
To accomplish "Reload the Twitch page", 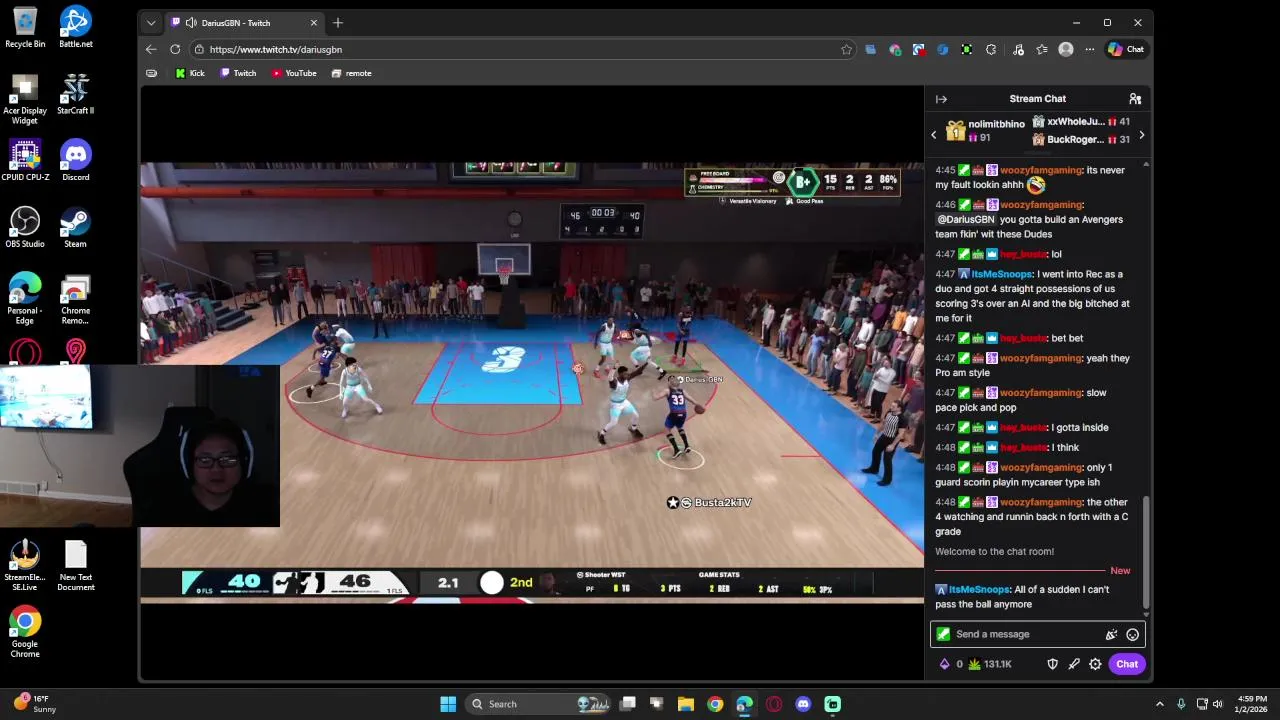I will (x=175, y=49).
